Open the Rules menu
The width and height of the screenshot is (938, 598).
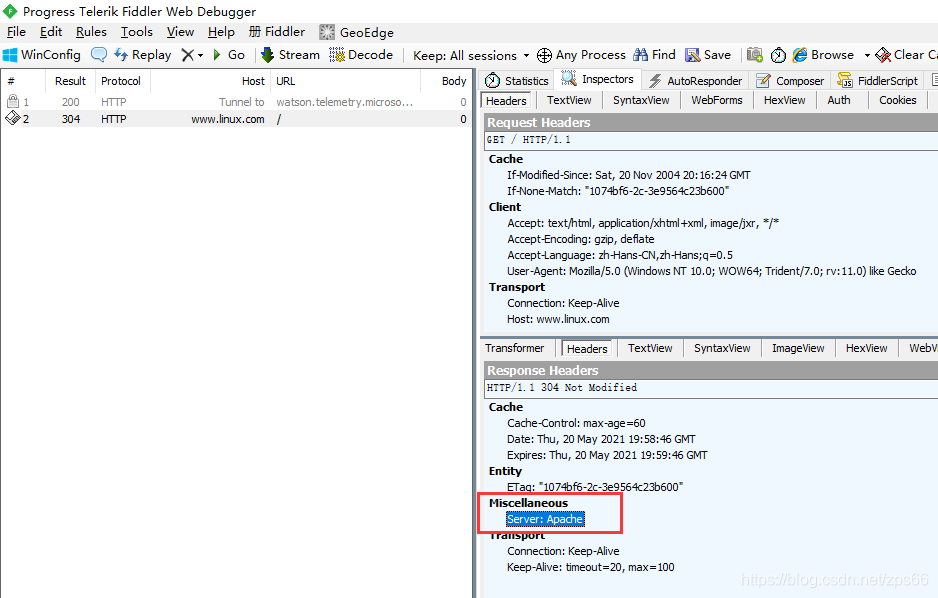coord(91,32)
